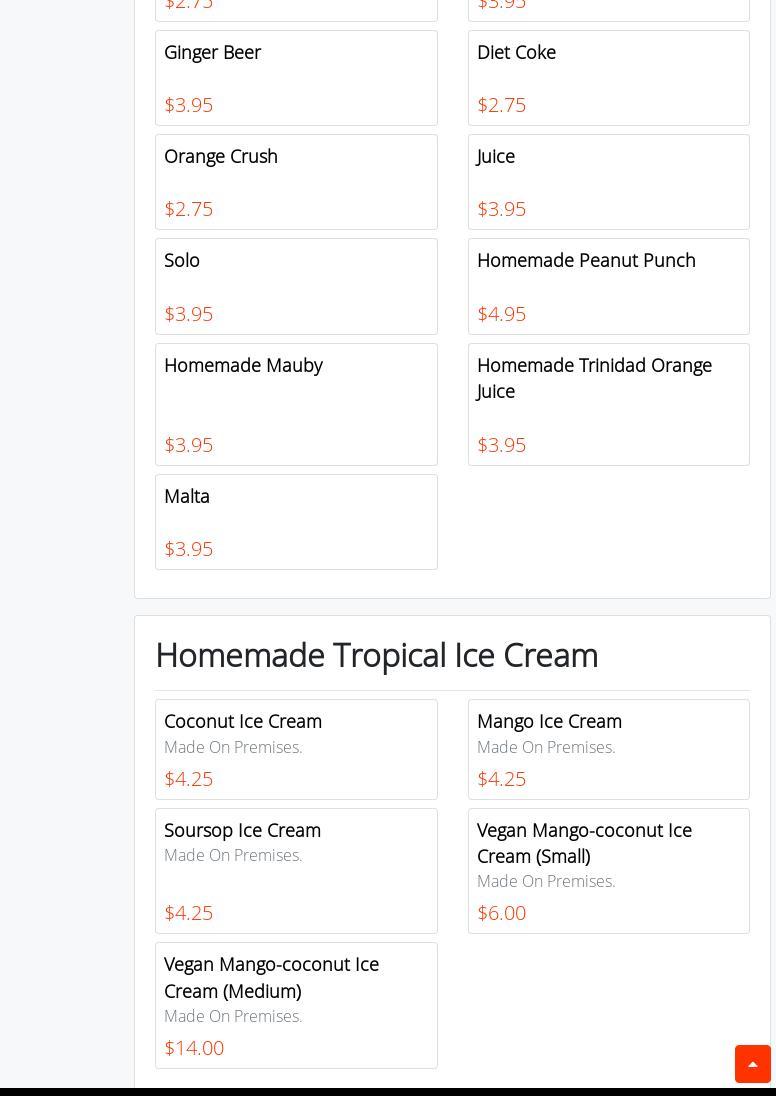Select the Diet Coke menu item

609,78
